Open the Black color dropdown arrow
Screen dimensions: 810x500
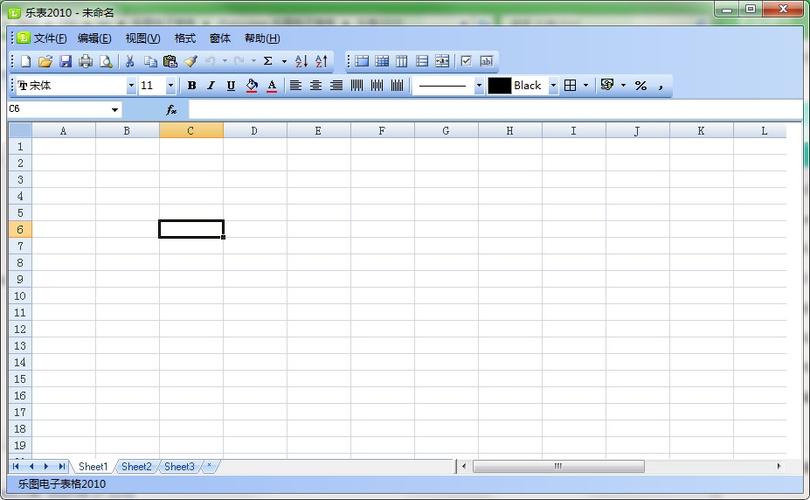(553, 86)
